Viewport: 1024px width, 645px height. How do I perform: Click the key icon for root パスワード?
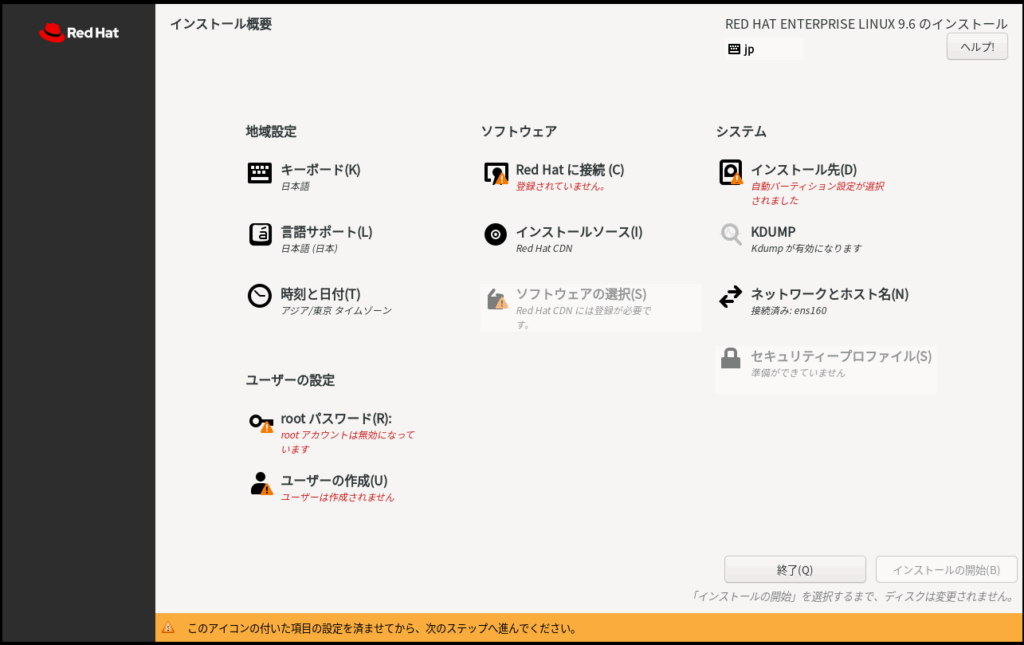pos(260,422)
